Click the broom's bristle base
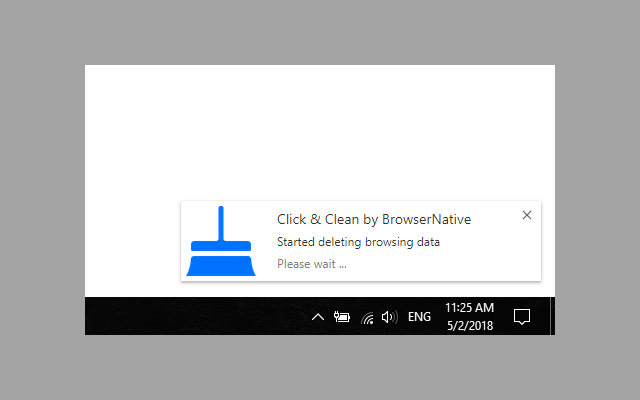This screenshot has height=400, width=640. point(221,266)
